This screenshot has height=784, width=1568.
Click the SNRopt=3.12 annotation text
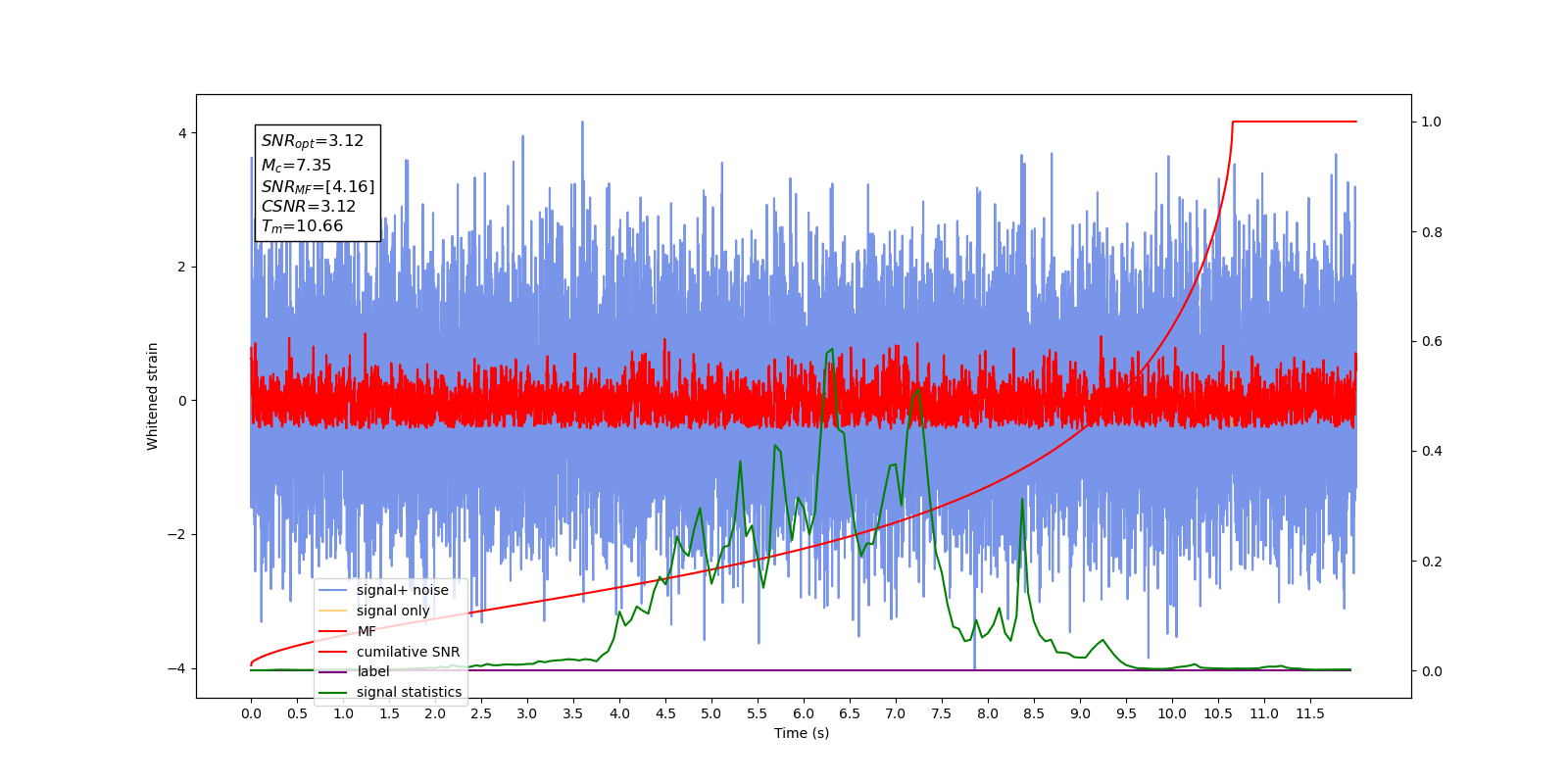[x=313, y=141]
